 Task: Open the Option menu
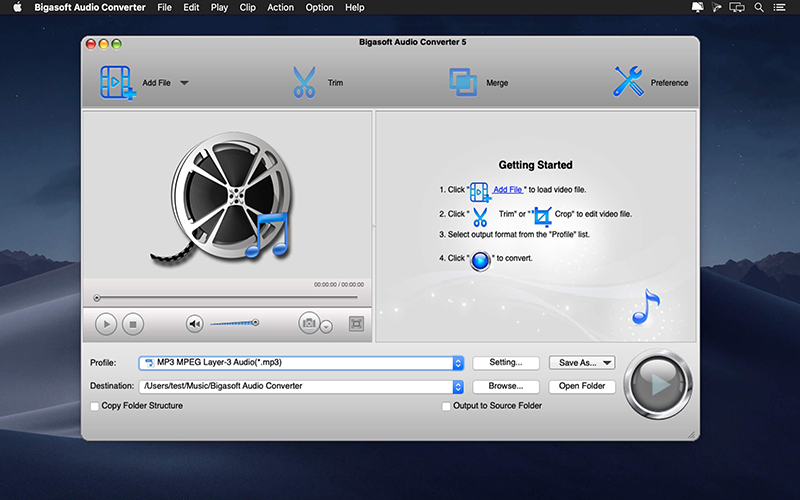(x=319, y=7)
